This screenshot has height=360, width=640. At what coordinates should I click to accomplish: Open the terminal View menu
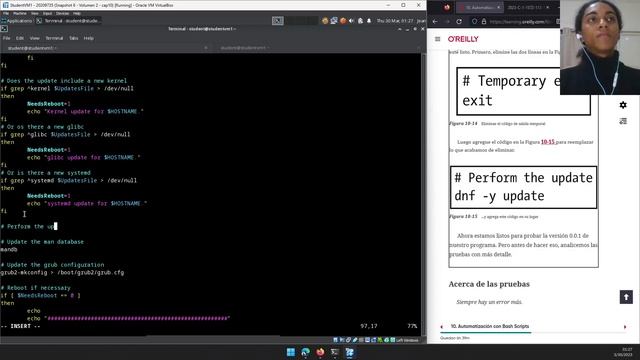(x=35, y=38)
